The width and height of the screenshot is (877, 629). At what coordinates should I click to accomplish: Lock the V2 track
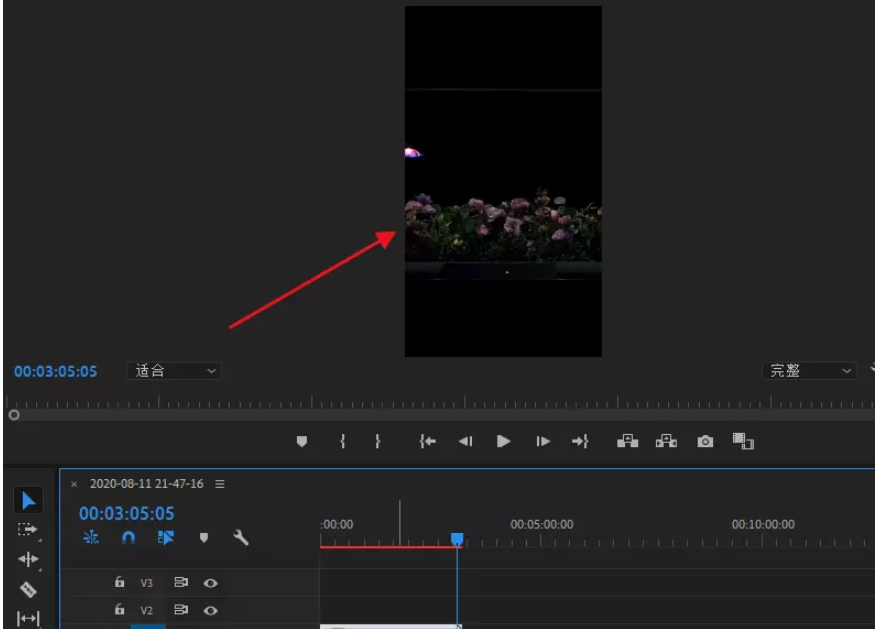coord(119,610)
